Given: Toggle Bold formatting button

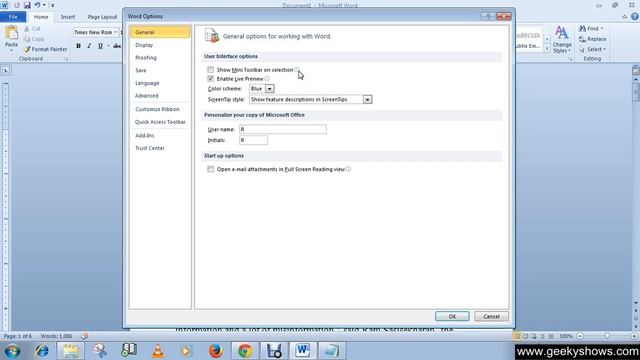Looking at the screenshot, I should (78, 46).
